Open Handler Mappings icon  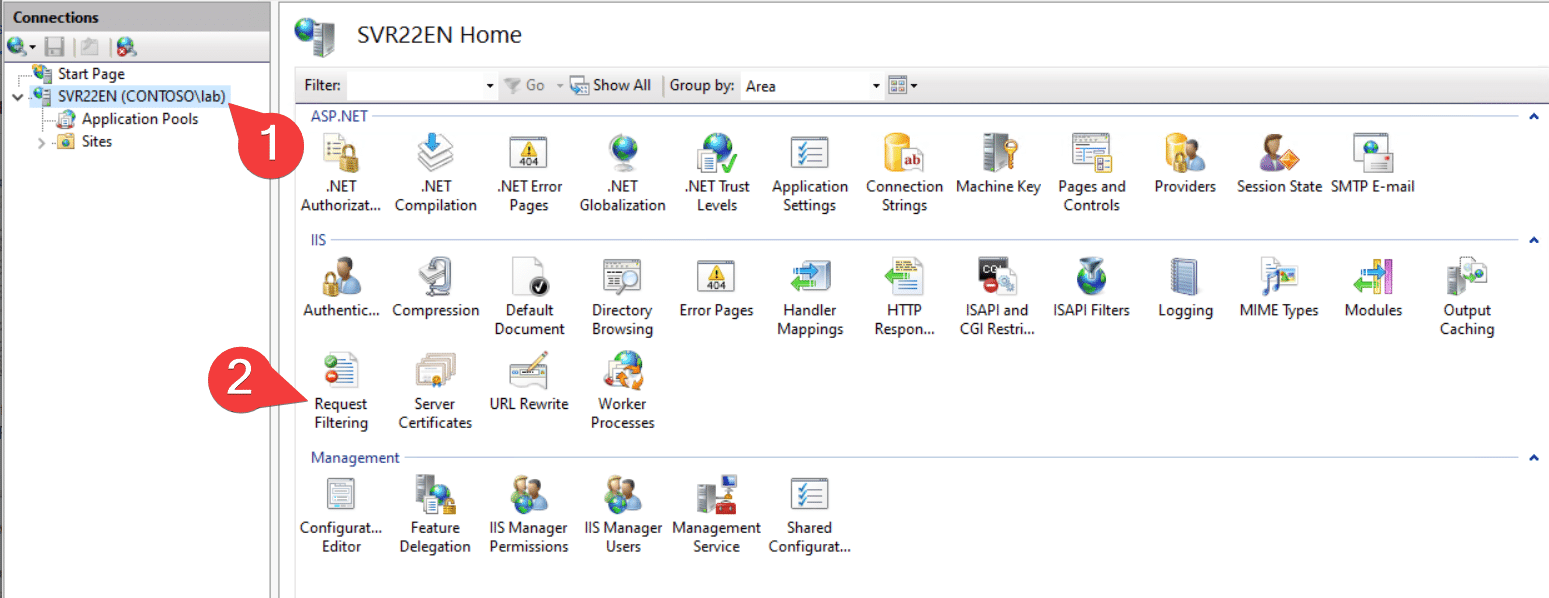(809, 297)
